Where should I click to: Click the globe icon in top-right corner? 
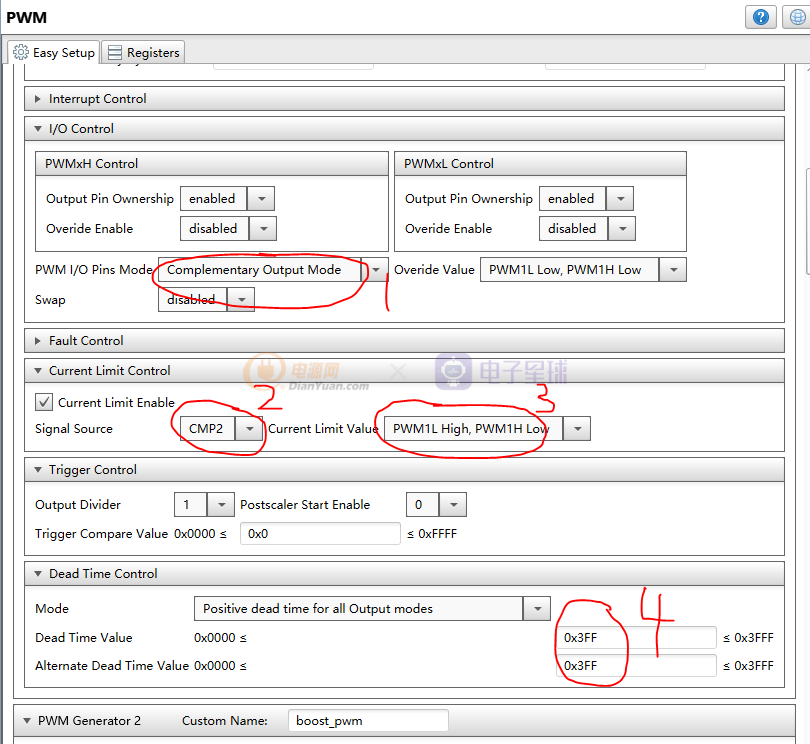[x=794, y=17]
